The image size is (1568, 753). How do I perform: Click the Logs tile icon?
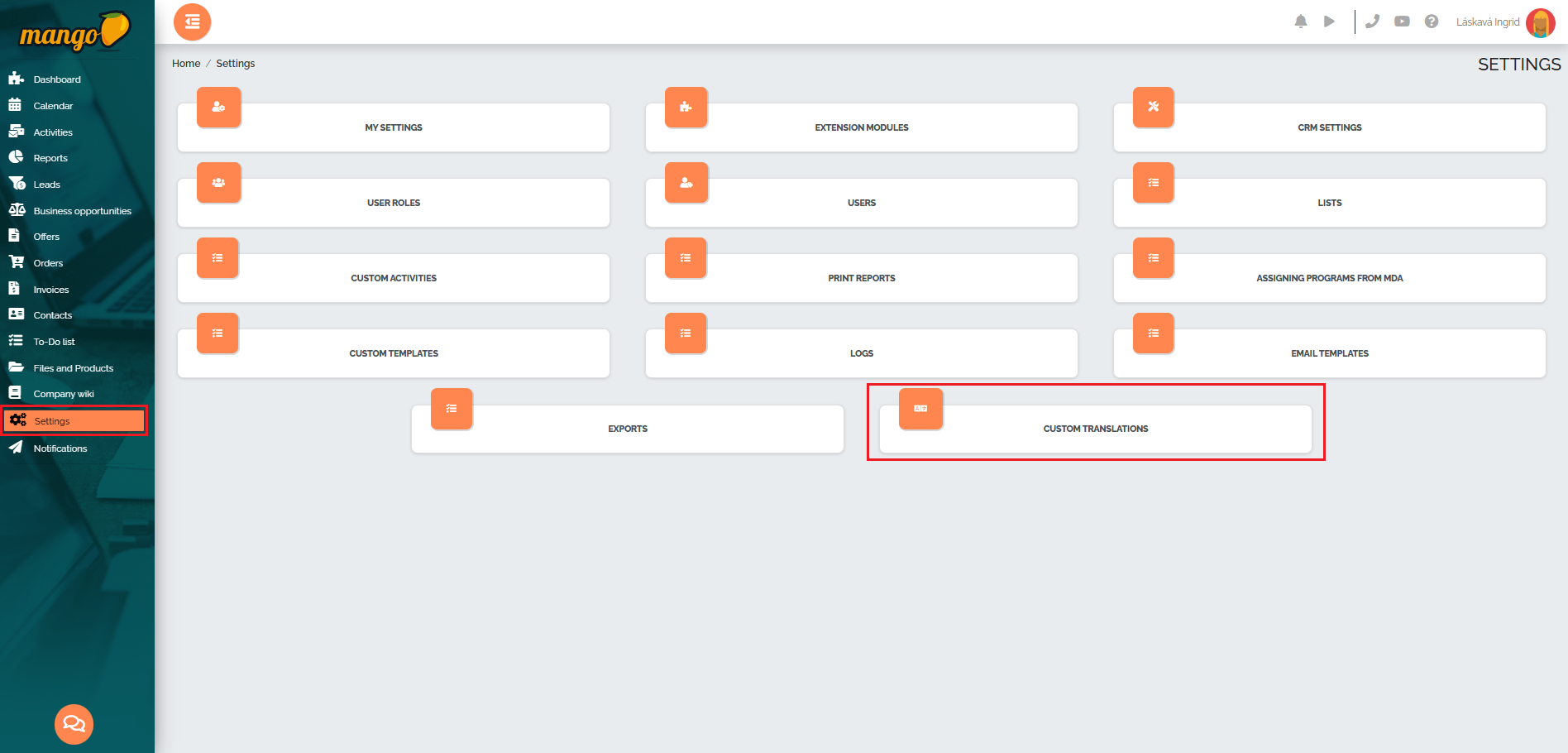click(686, 333)
